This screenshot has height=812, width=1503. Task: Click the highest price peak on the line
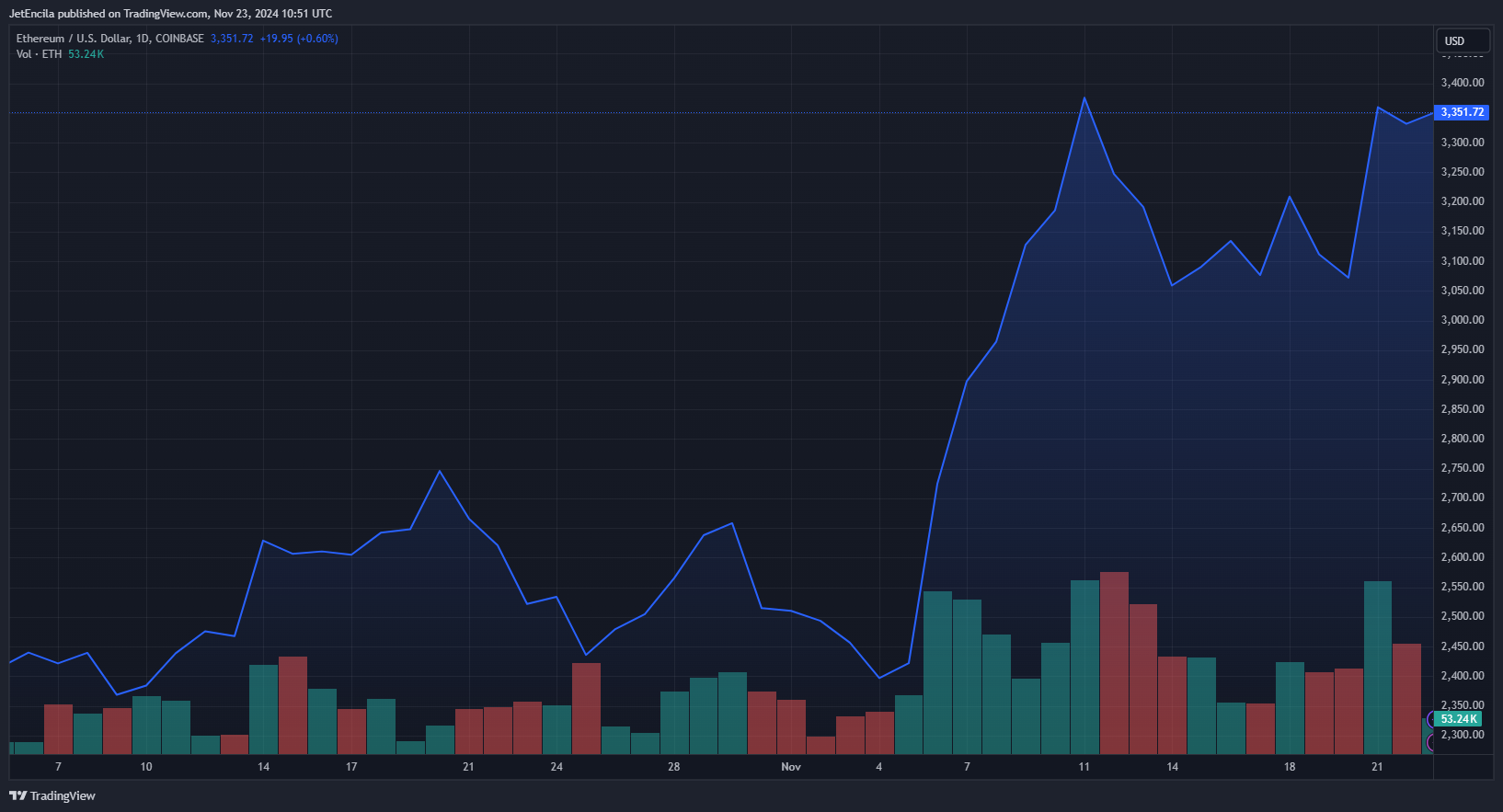pyautogui.click(x=1084, y=98)
